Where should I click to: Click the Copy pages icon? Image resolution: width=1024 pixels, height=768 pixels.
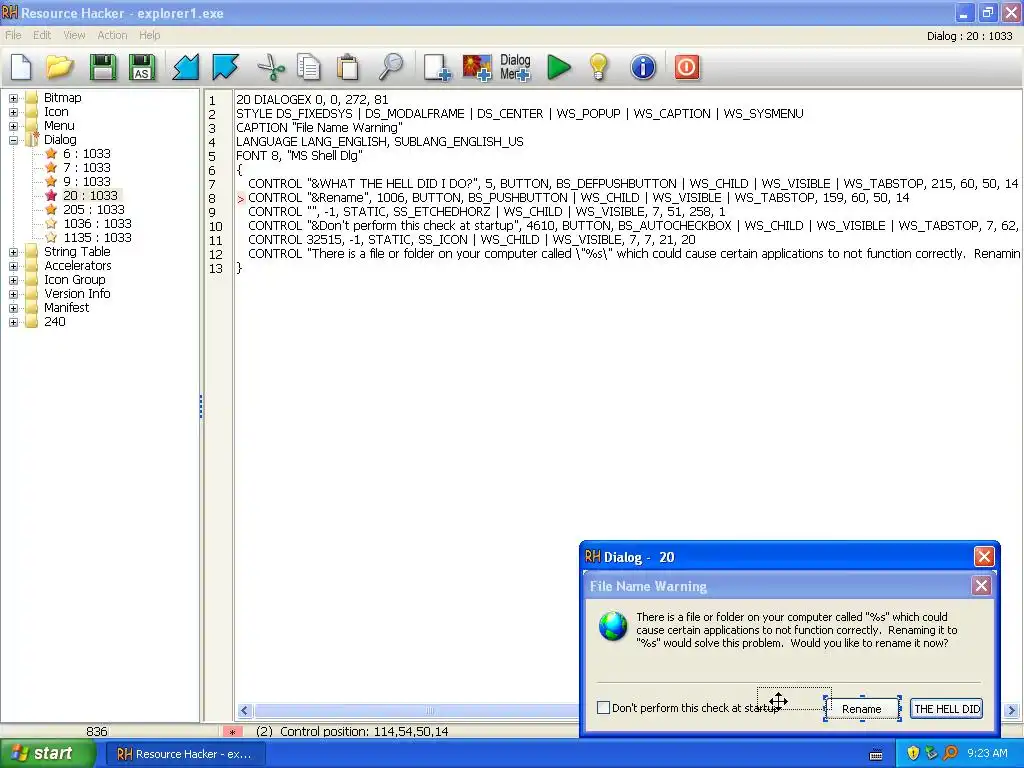point(308,67)
